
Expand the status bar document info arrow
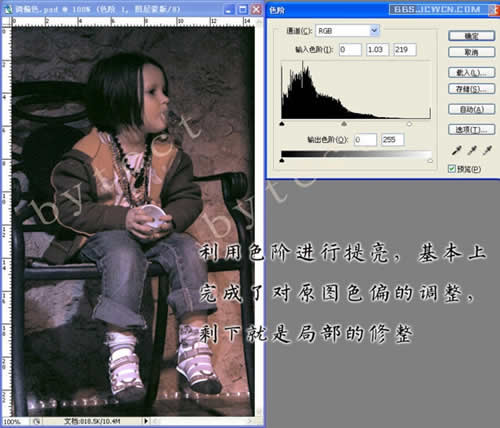tap(146, 421)
